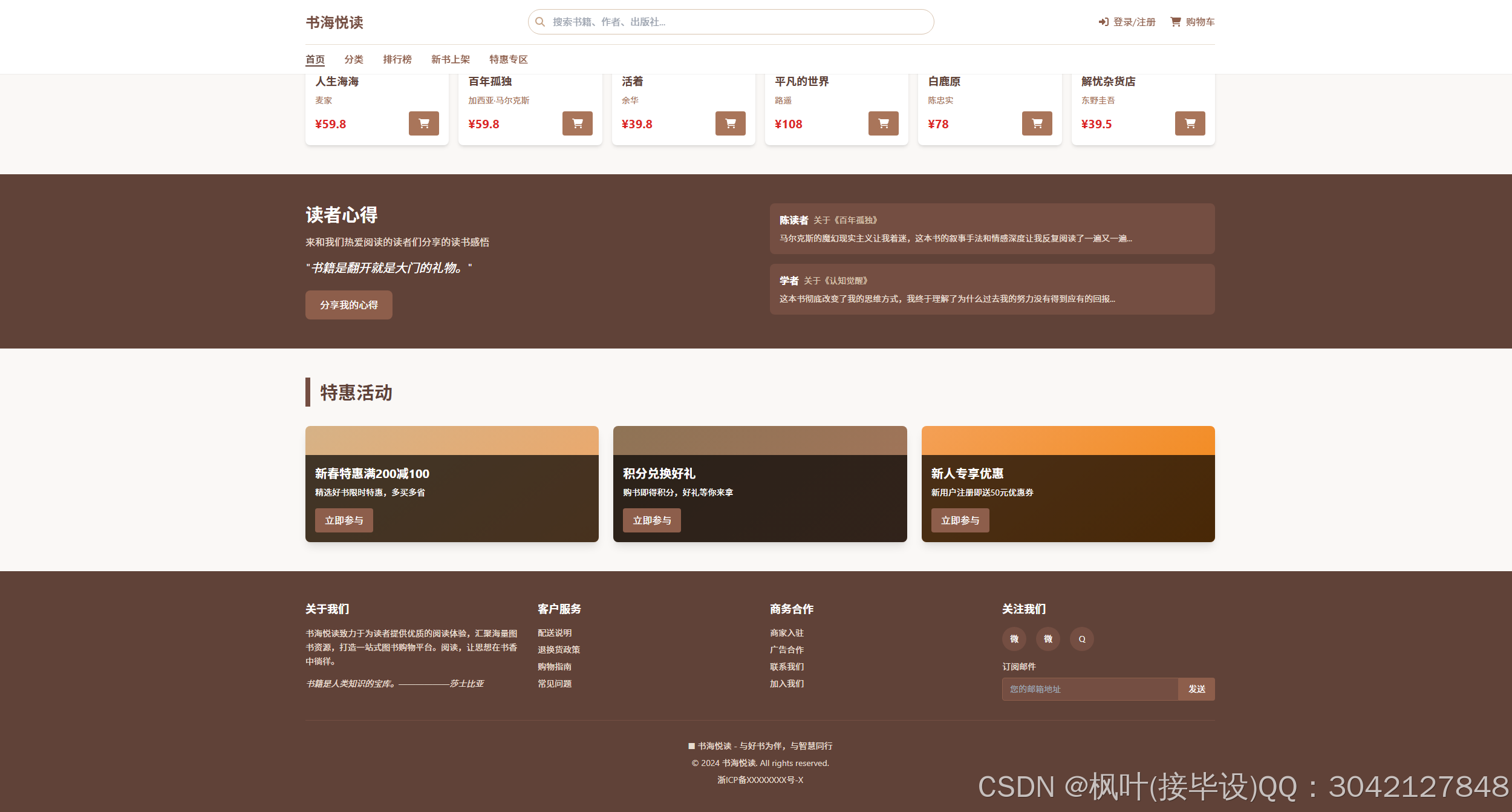The width and height of the screenshot is (1512, 812).
Task: Click the 商家入驻 link
Action: point(787,633)
